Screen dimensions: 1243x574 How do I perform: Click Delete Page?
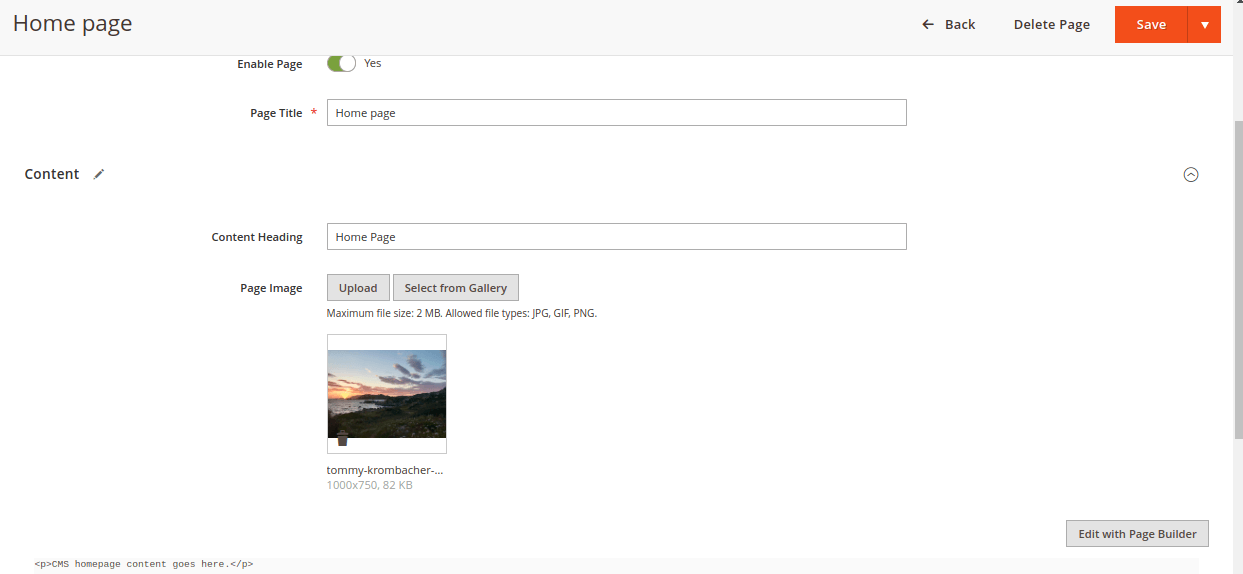coord(1051,25)
